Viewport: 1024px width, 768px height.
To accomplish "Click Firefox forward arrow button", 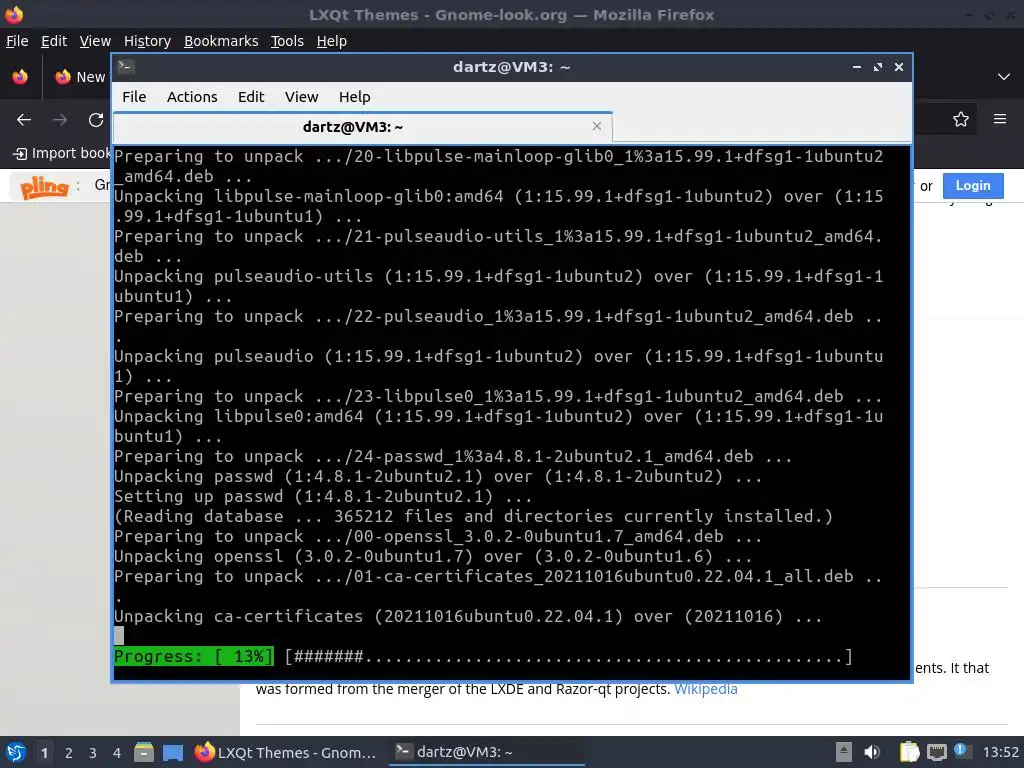I will click(x=60, y=120).
